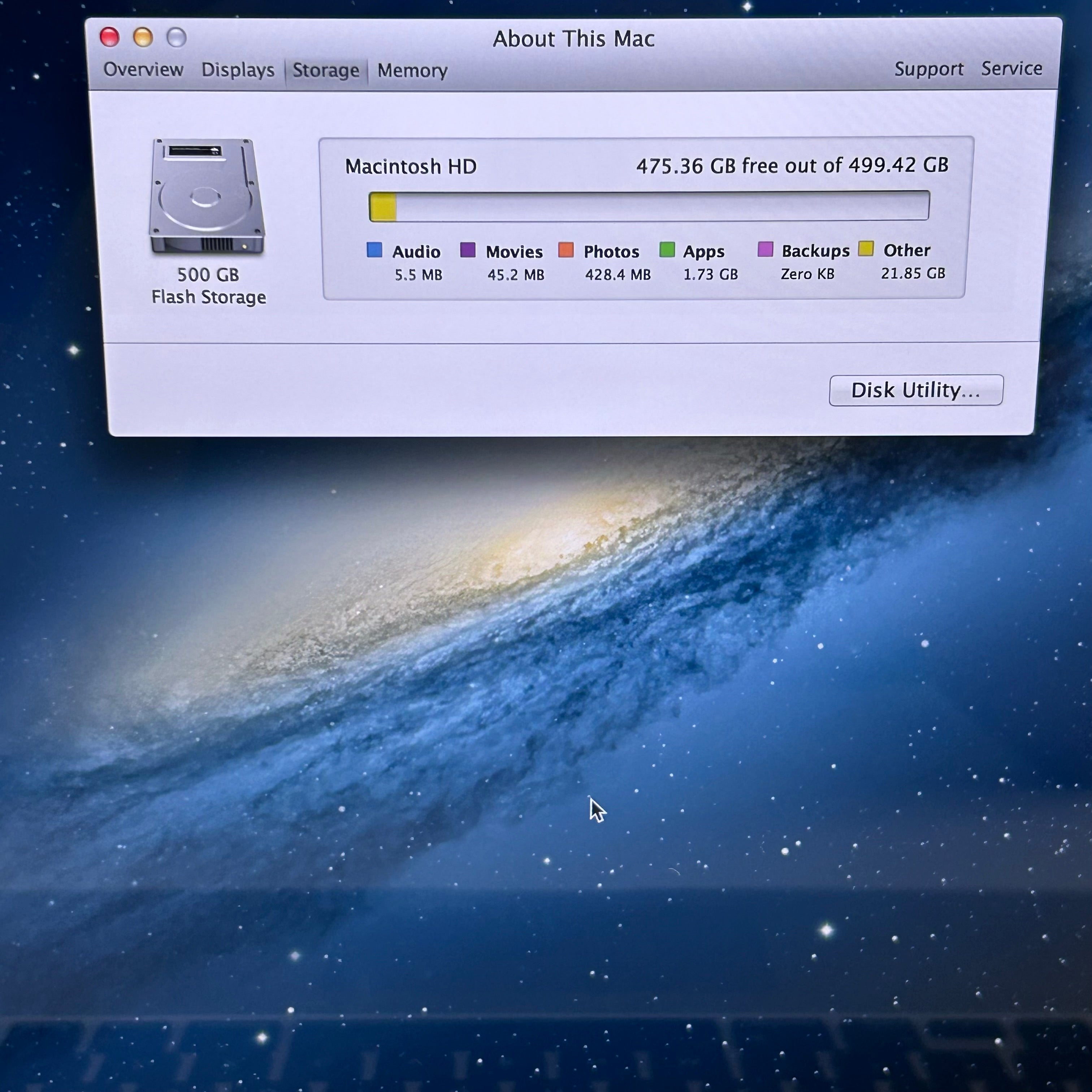
Task: Select the Storage tab
Action: pyautogui.click(x=326, y=71)
